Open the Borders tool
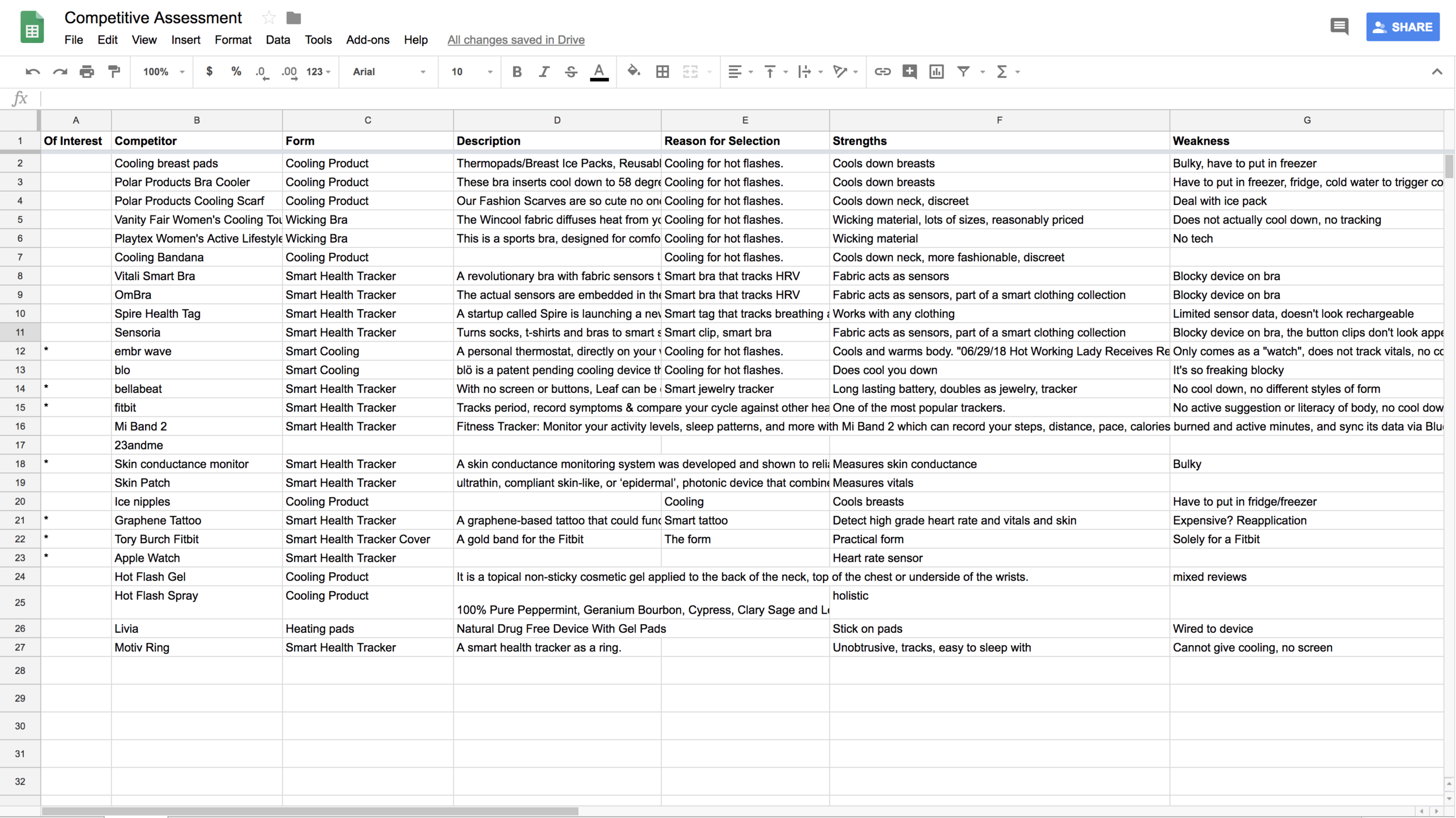 662,72
